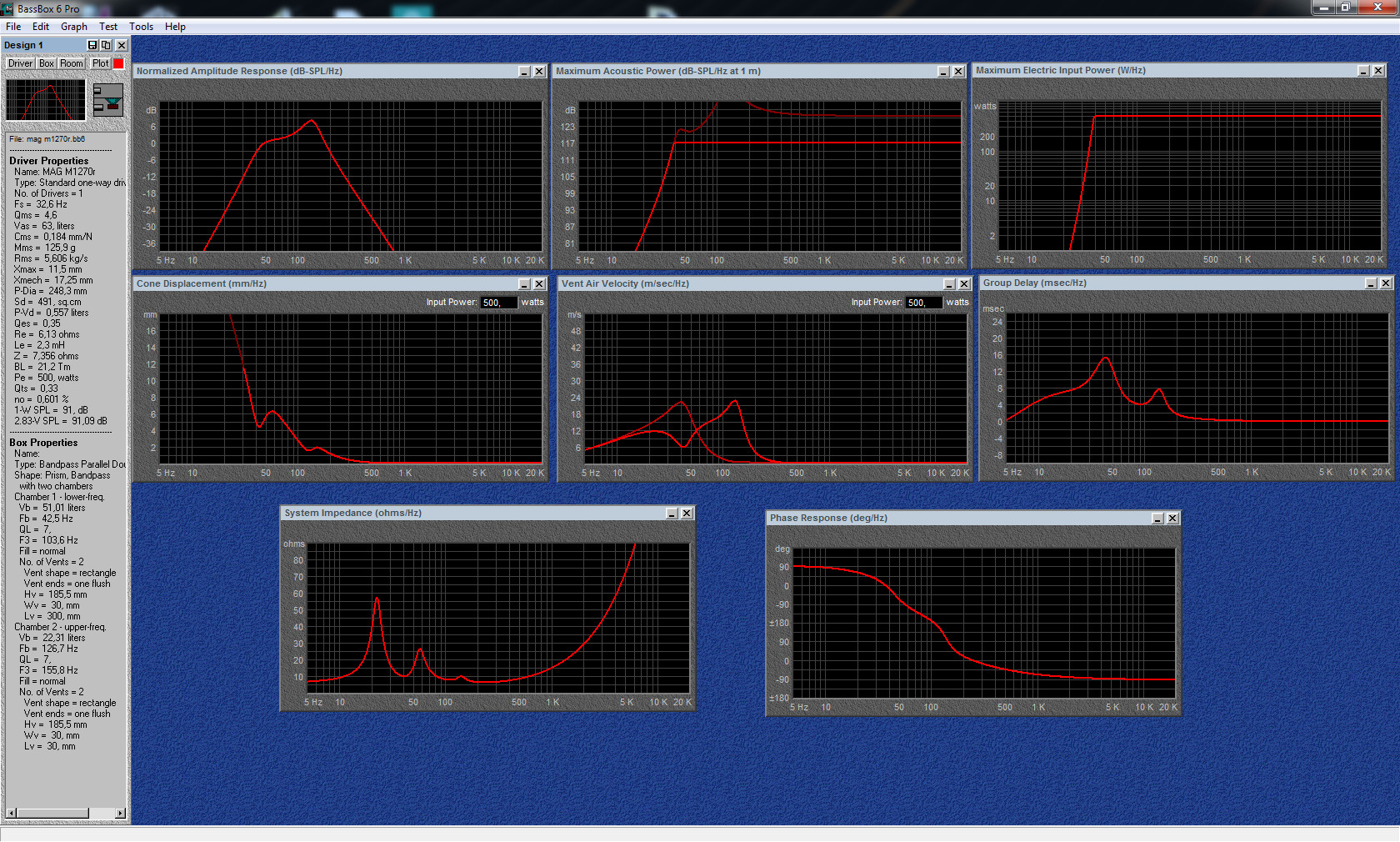The image size is (1400, 842).
Task: Open the bandpass box diagram icon
Action: coord(107,99)
